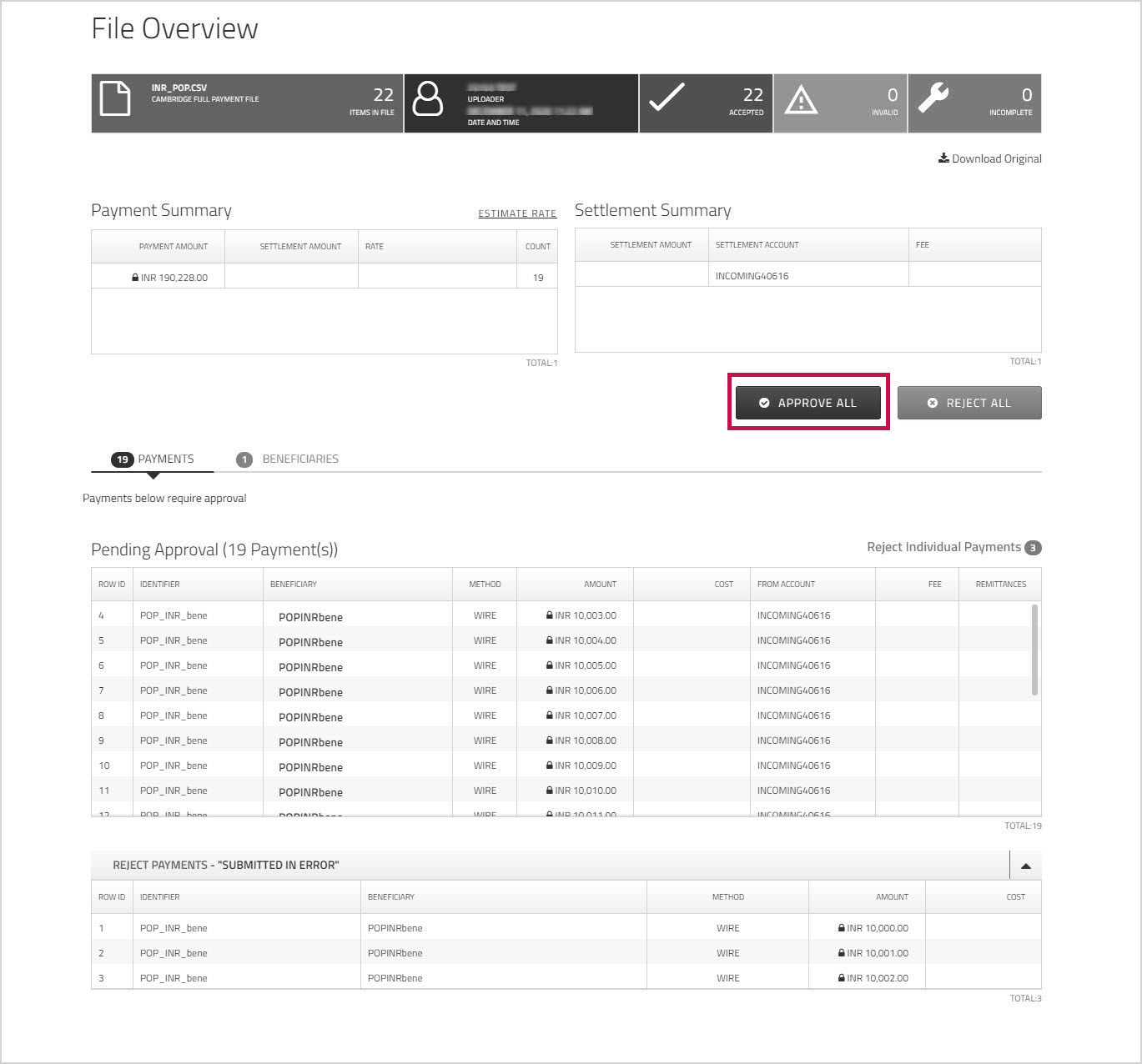1142x1064 pixels.
Task: Click the 1 count badge on Beneficiaries tab
Action: coord(244,459)
